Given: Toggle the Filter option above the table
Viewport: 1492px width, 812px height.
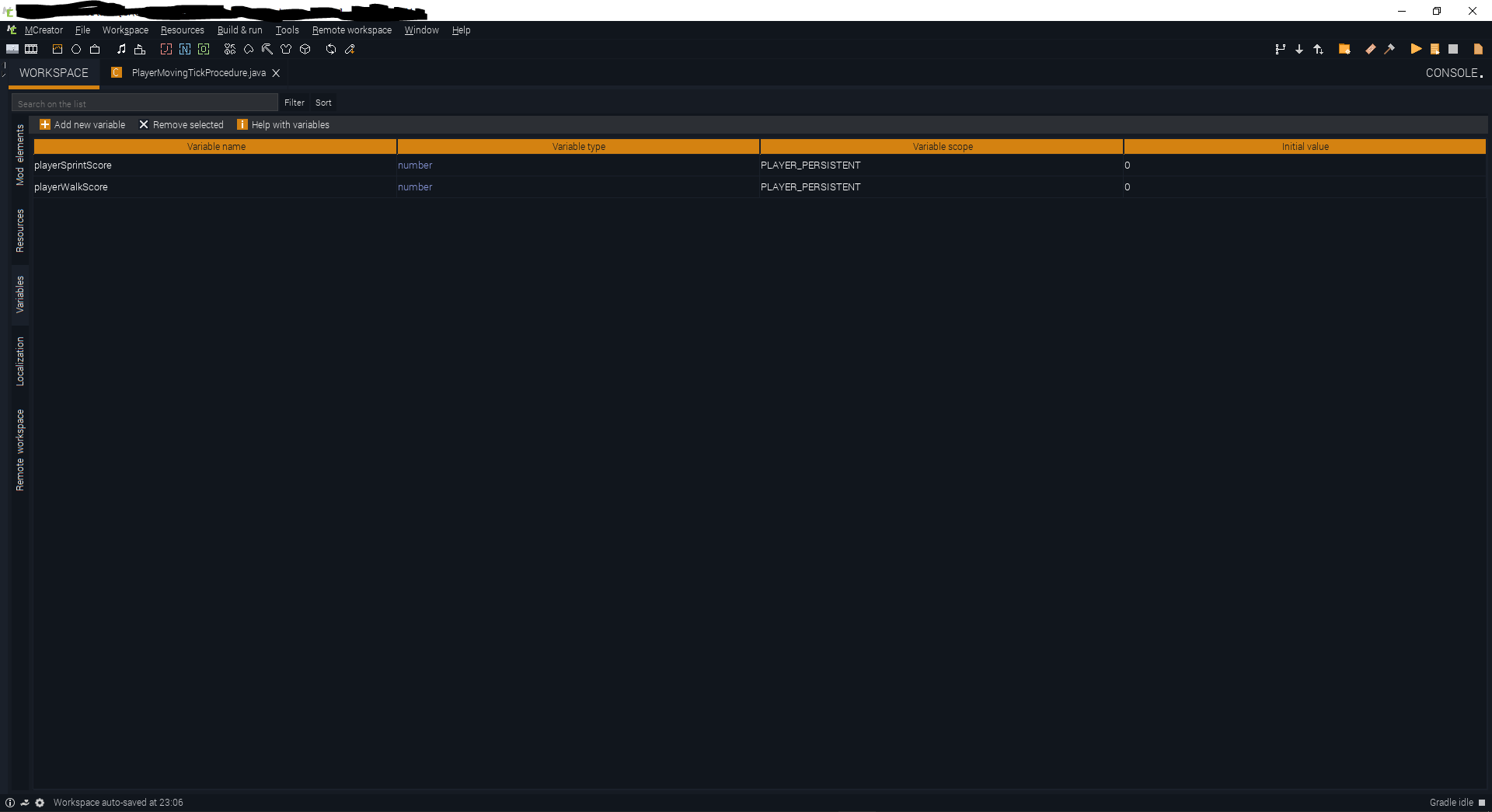Looking at the screenshot, I should coord(294,103).
